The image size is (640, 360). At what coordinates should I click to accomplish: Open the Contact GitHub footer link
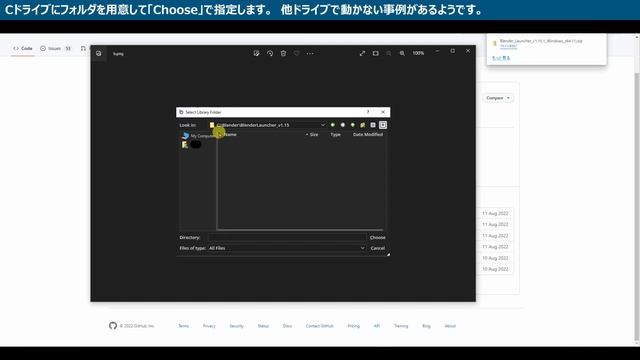pos(320,326)
